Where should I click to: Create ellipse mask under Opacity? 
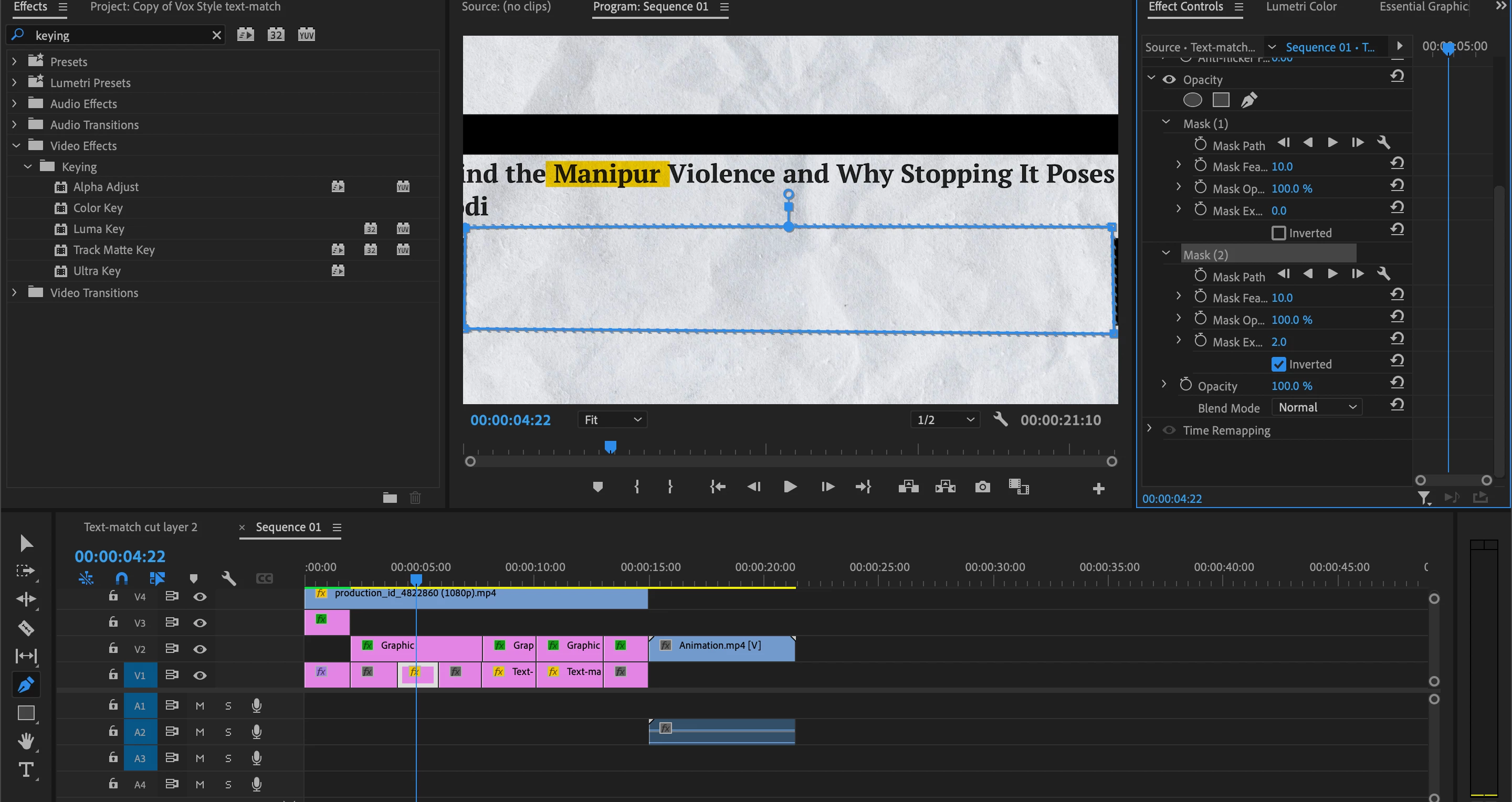coord(1192,100)
